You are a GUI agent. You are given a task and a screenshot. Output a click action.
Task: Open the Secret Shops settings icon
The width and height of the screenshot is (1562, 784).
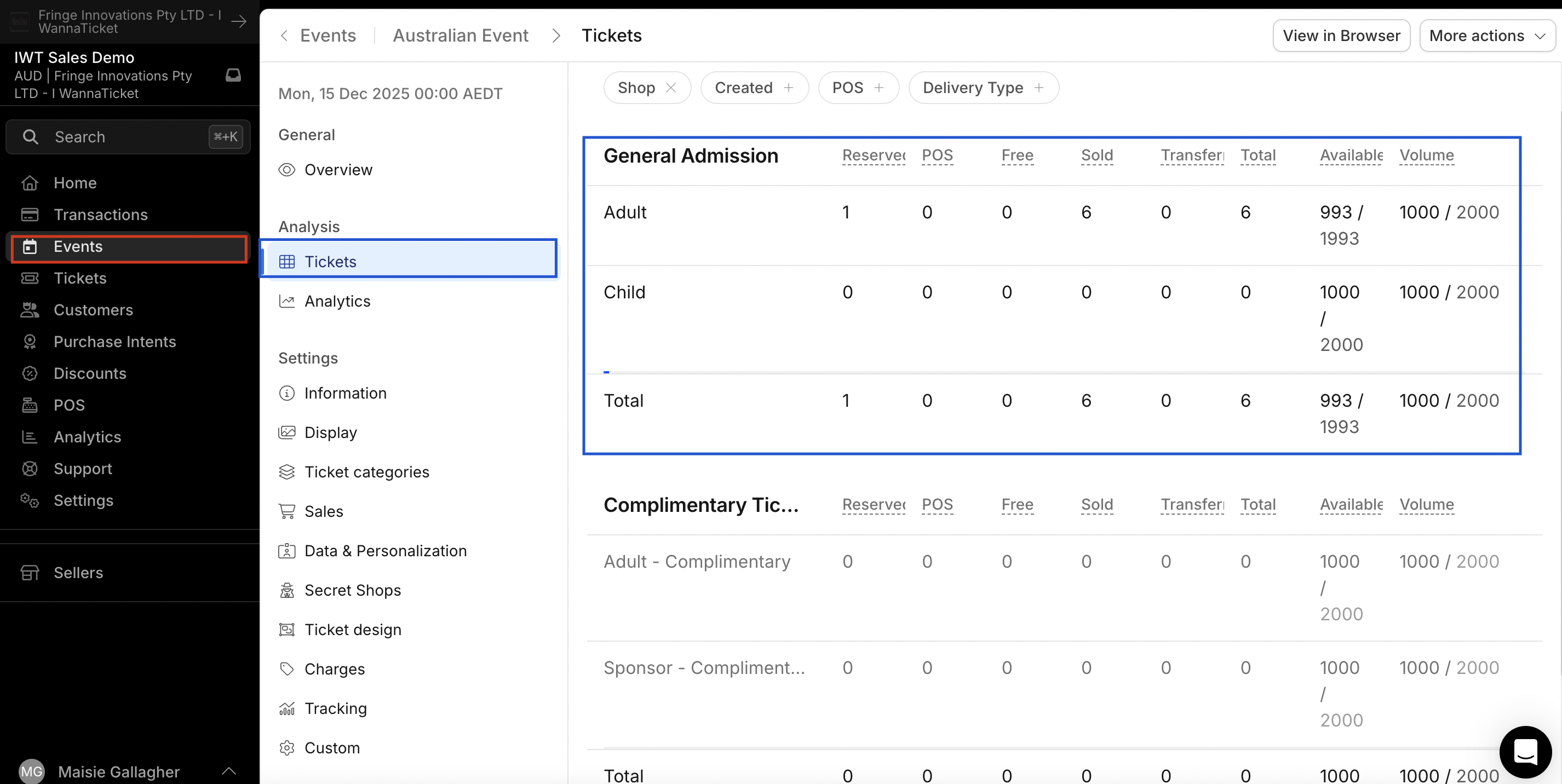[x=287, y=590]
